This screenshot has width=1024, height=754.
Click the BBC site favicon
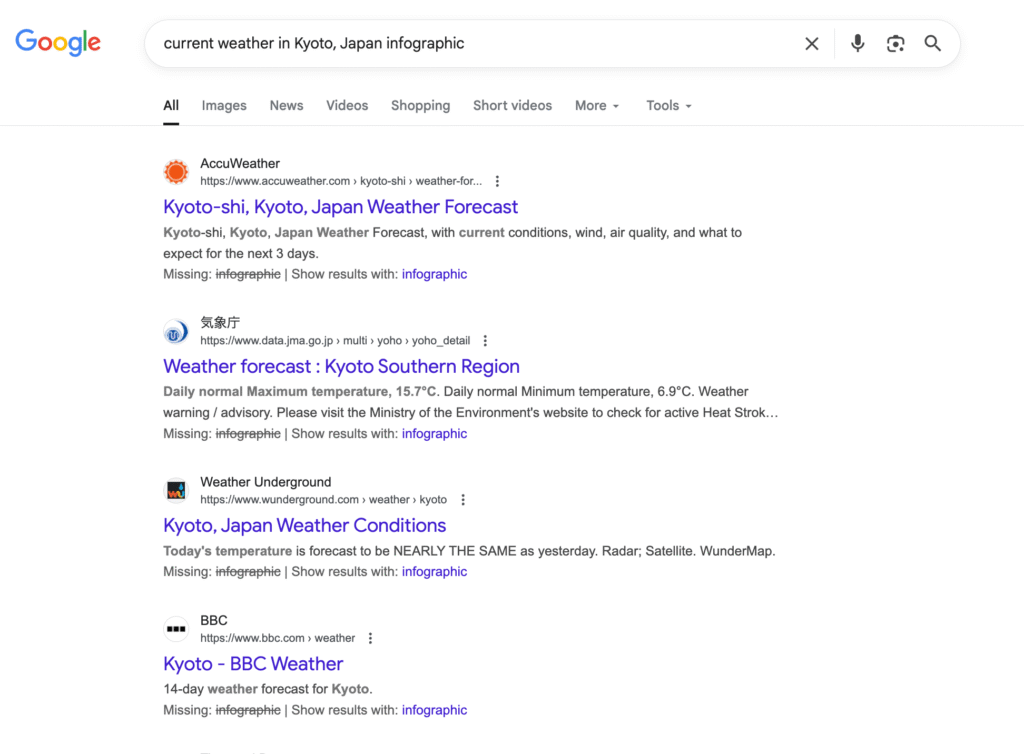tap(176, 629)
